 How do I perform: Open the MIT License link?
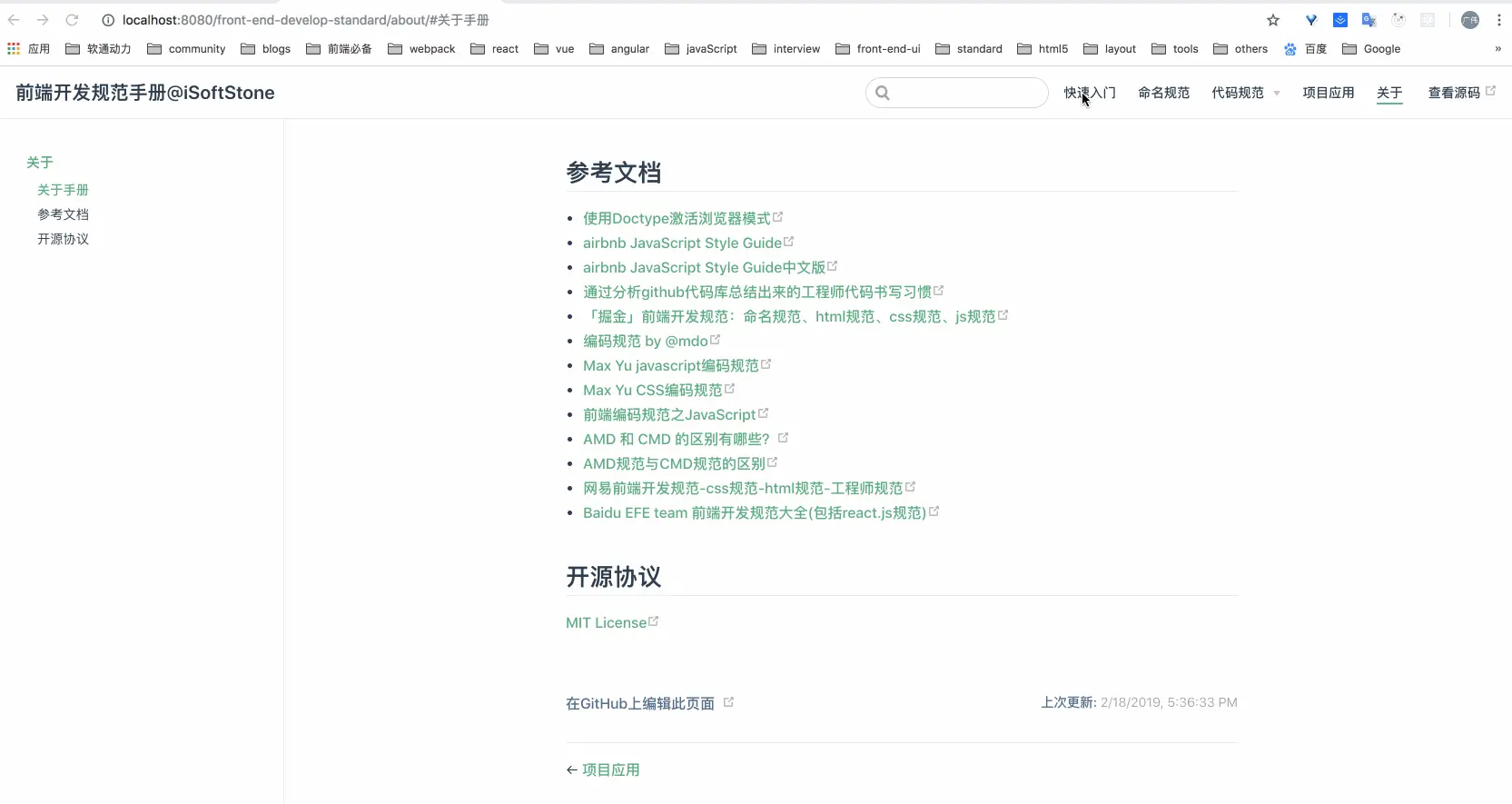612,622
